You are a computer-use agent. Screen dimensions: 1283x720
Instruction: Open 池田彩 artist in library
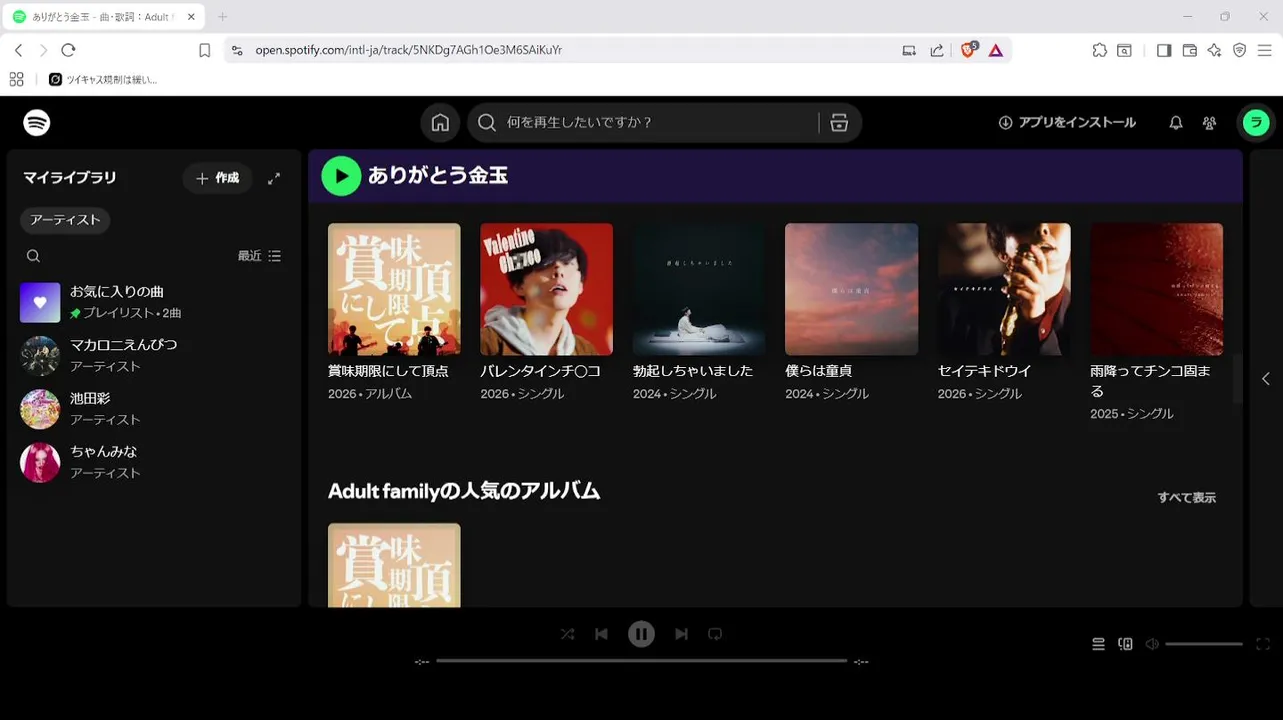click(x=154, y=409)
